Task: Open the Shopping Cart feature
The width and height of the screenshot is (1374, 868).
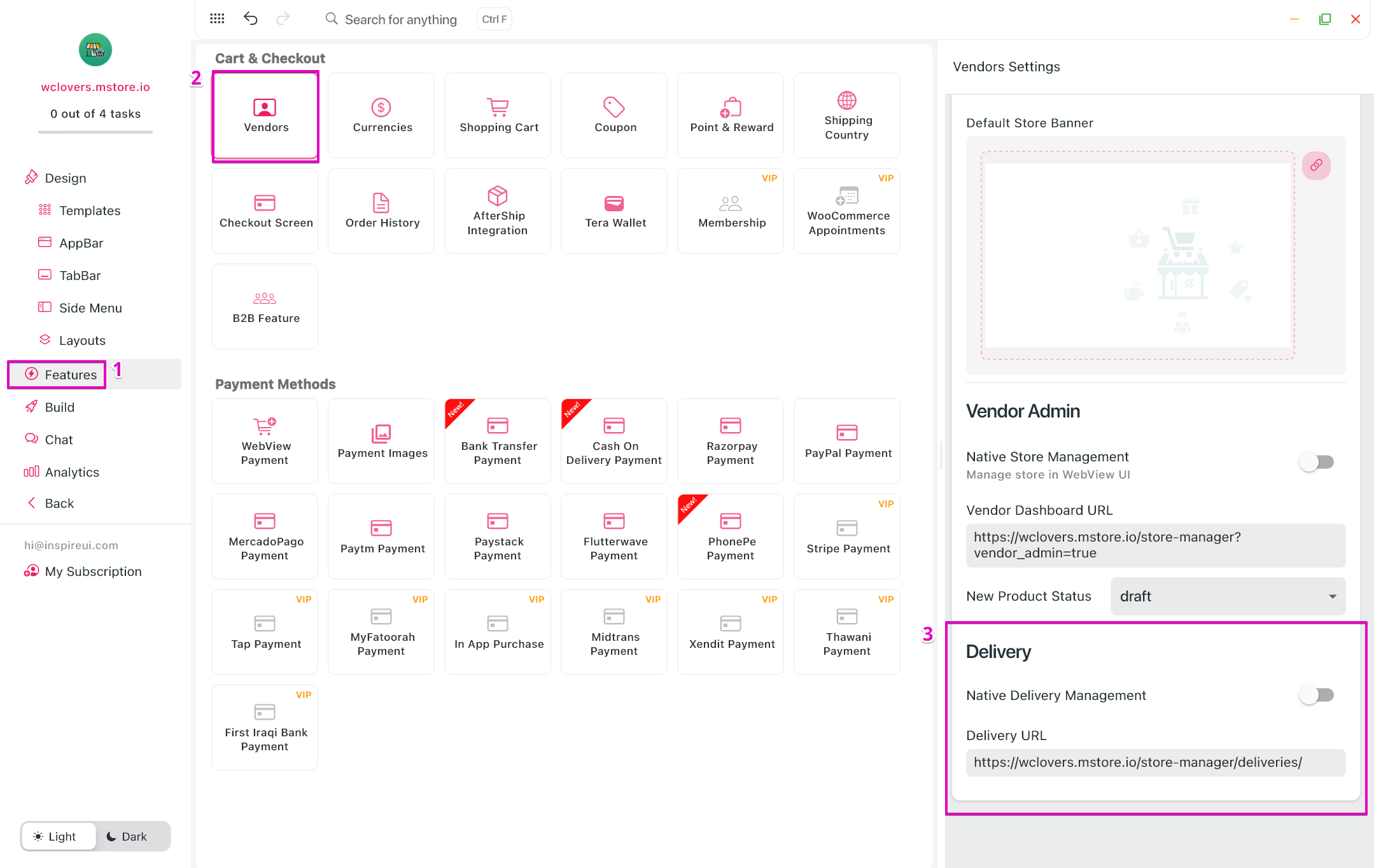Action: click(x=498, y=116)
